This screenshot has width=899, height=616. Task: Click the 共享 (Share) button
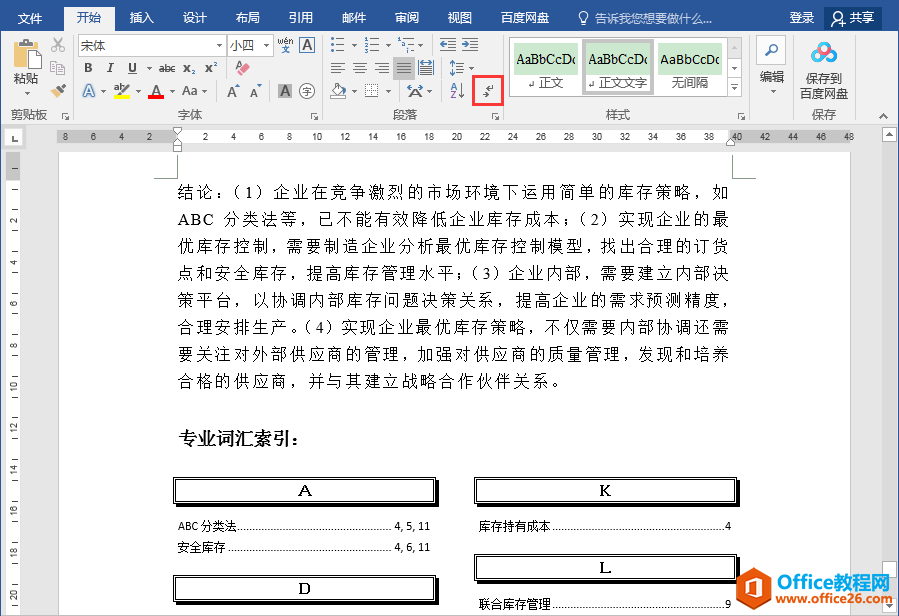pos(853,18)
